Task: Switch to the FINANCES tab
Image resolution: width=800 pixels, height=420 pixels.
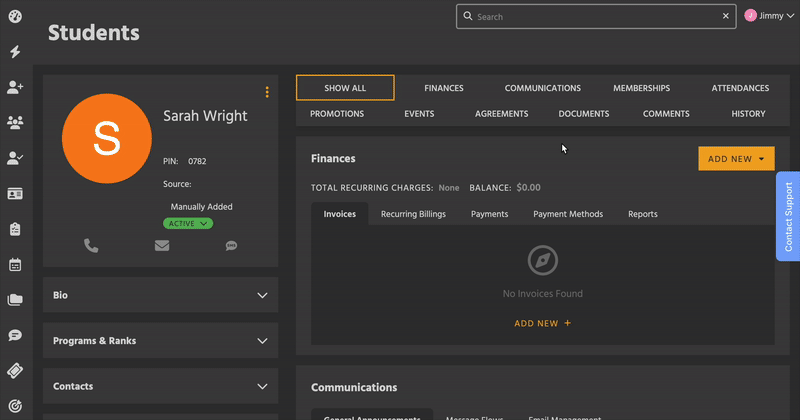Action: (x=444, y=88)
